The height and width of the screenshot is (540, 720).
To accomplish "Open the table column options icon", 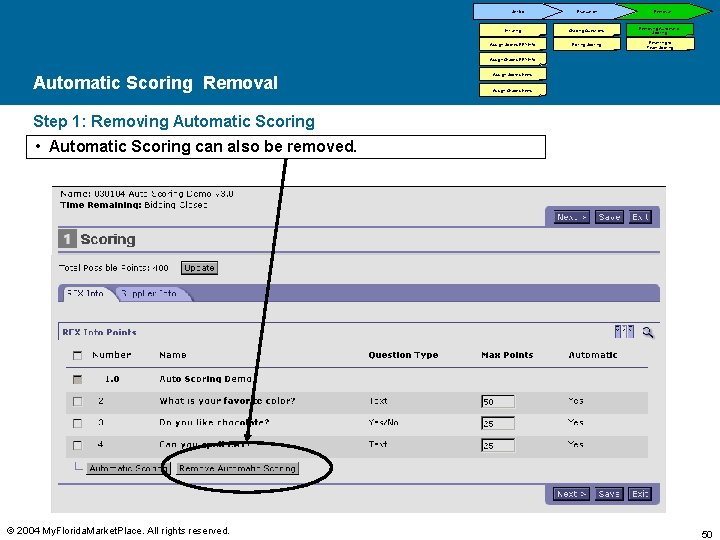I will pos(624,332).
